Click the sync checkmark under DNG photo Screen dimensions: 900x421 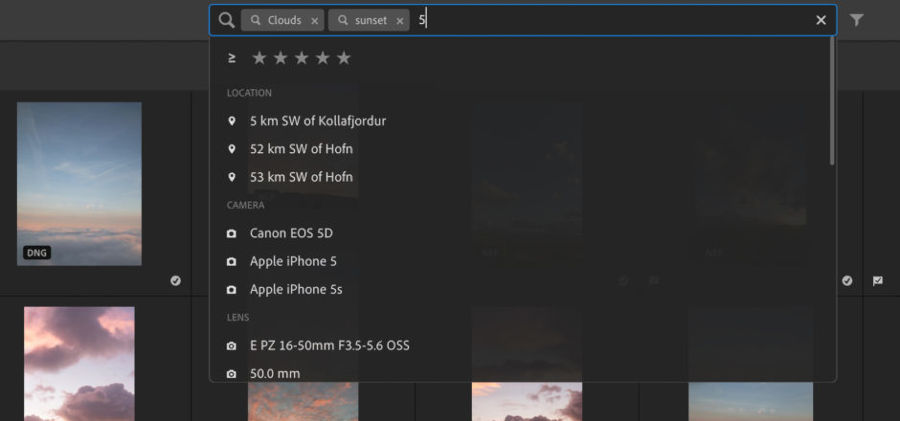pos(176,281)
